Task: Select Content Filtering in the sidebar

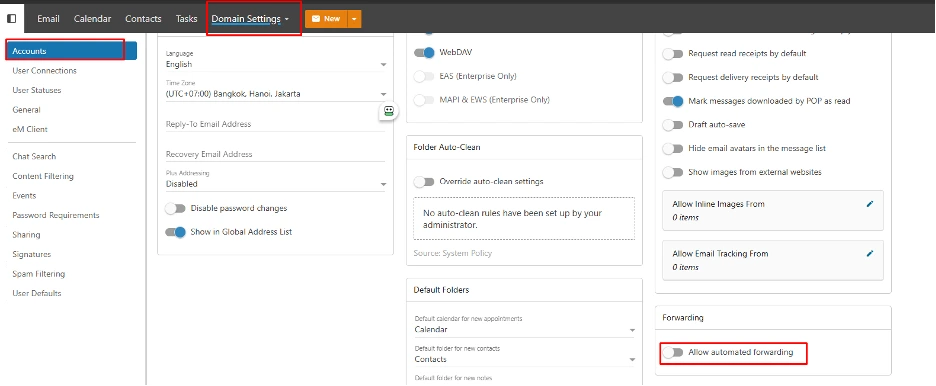Action: click(x=43, y=177)
